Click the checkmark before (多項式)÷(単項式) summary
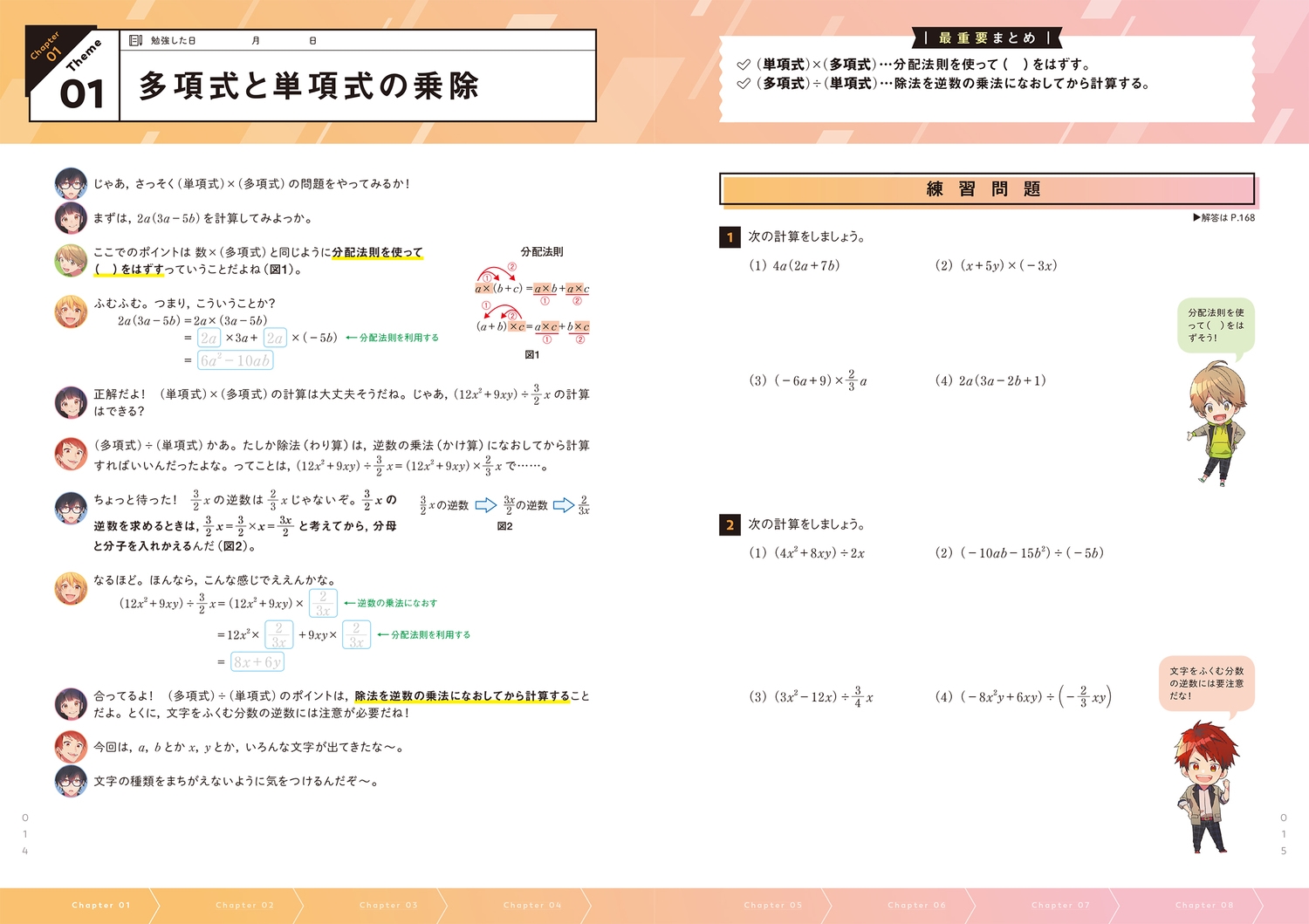 tap(744, 84)
